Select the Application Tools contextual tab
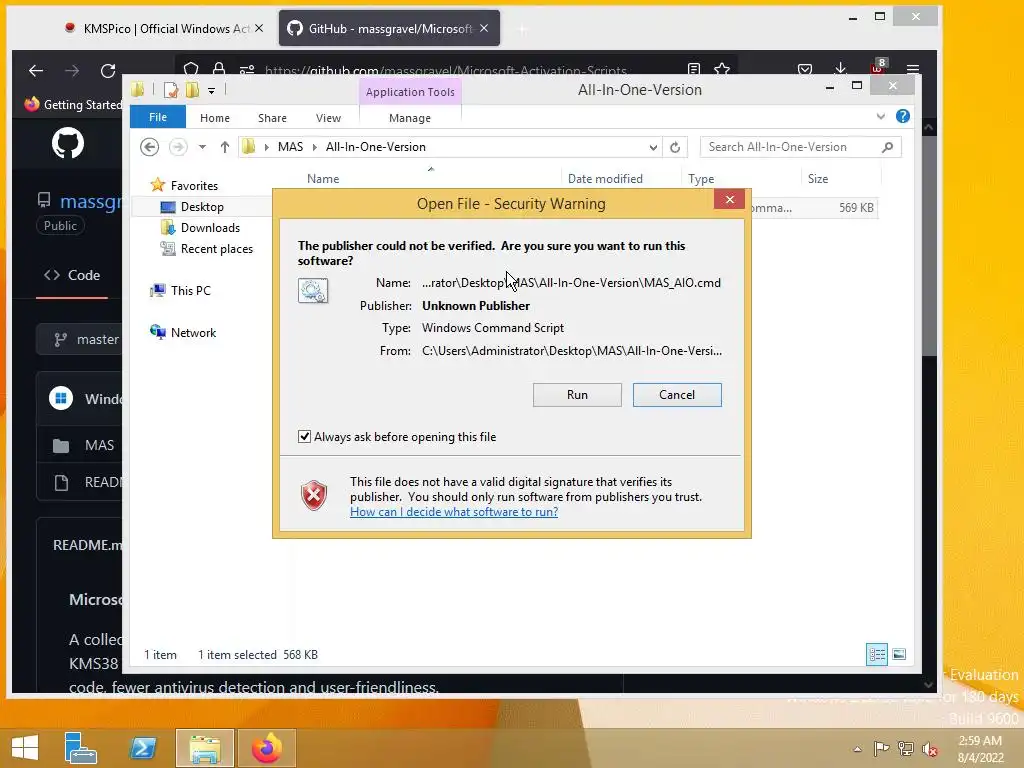Viewport: 1024px width, 768px height. (x=410, y=91)
